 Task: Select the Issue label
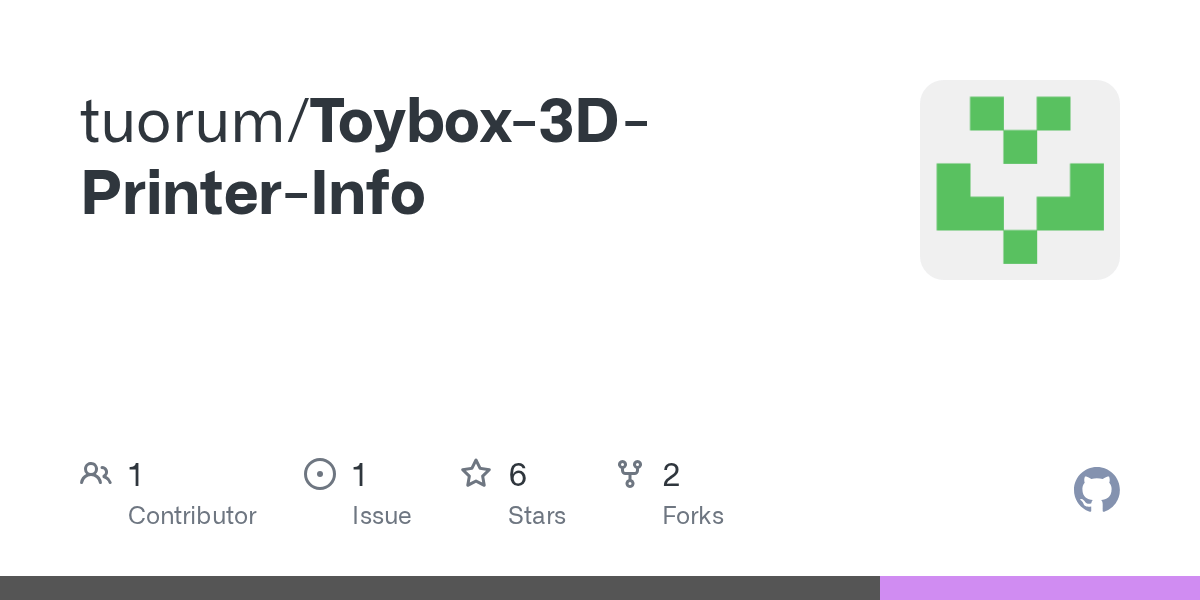tap(381, 516)
